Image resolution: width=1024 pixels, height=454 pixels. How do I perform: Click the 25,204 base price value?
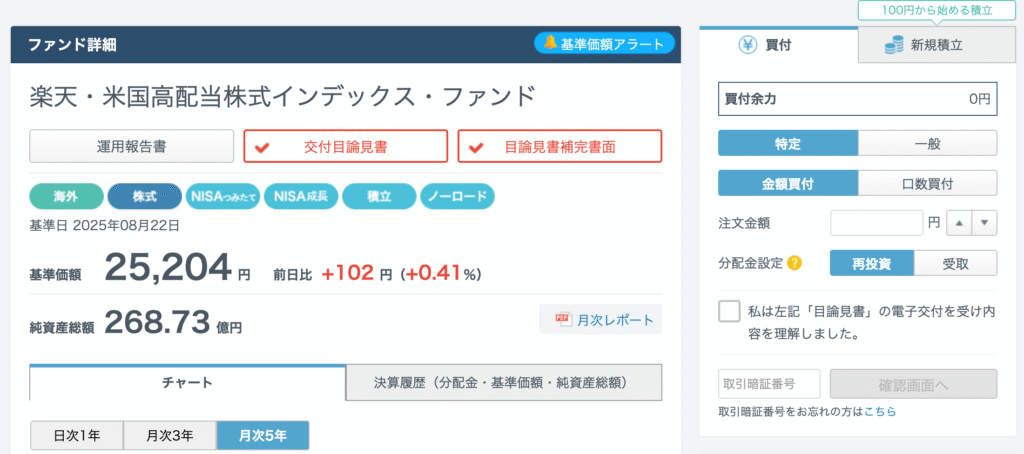168,266
